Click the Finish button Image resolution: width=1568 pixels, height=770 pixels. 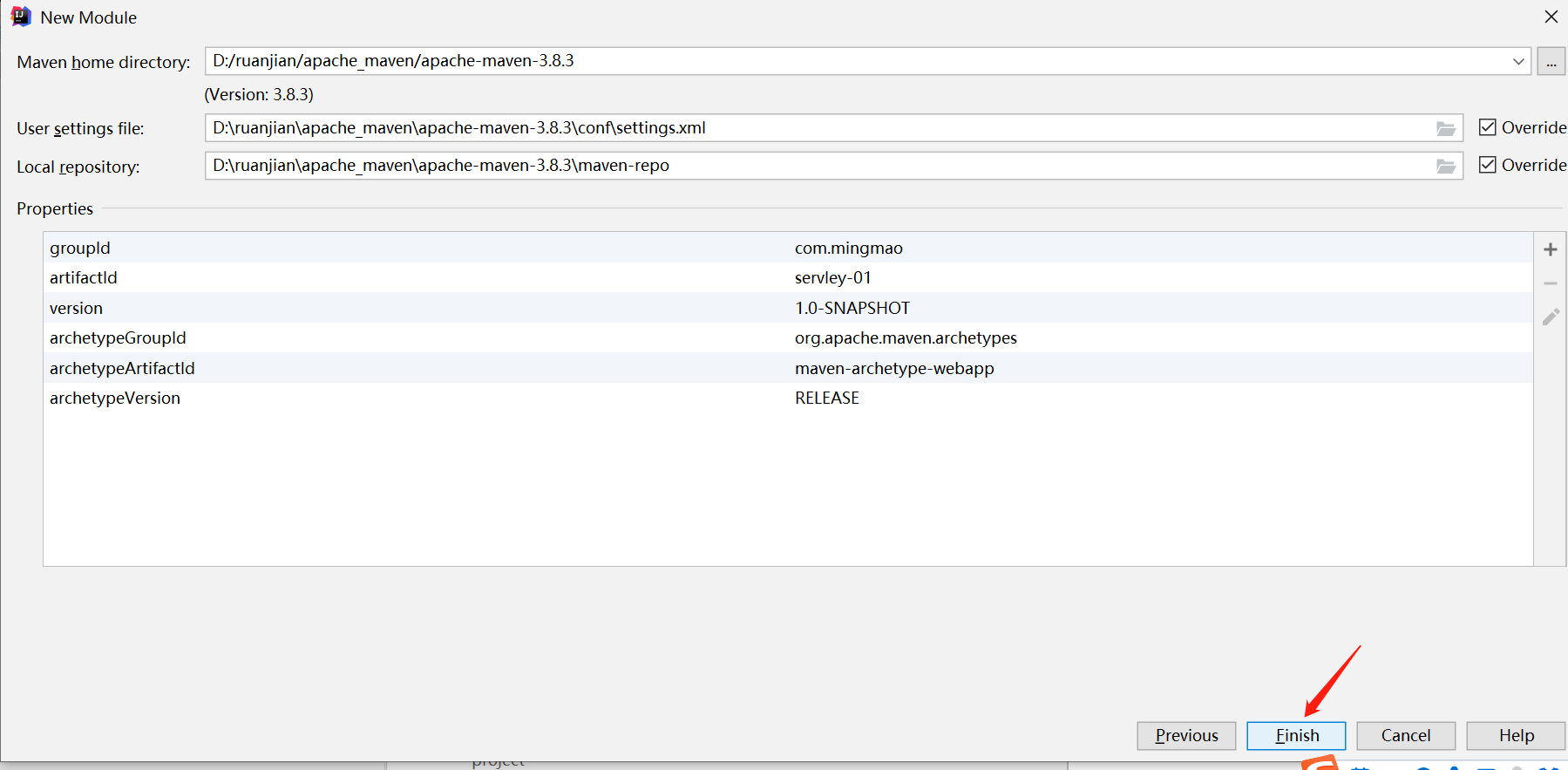1296,735
